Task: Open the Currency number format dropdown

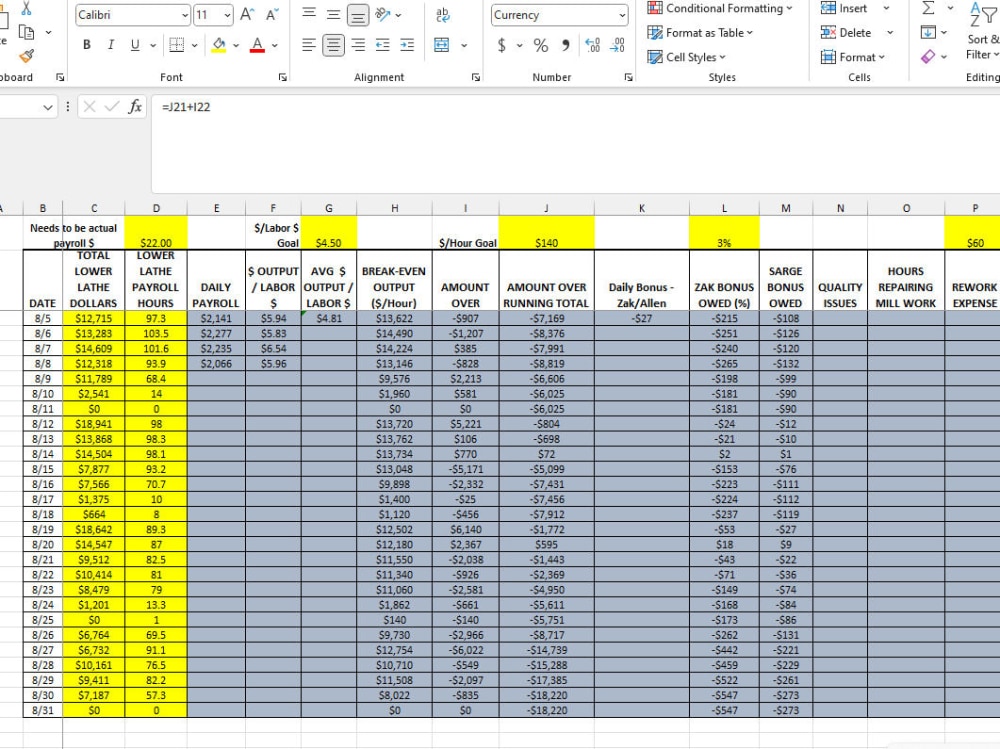Action: [x=622, y=15]
